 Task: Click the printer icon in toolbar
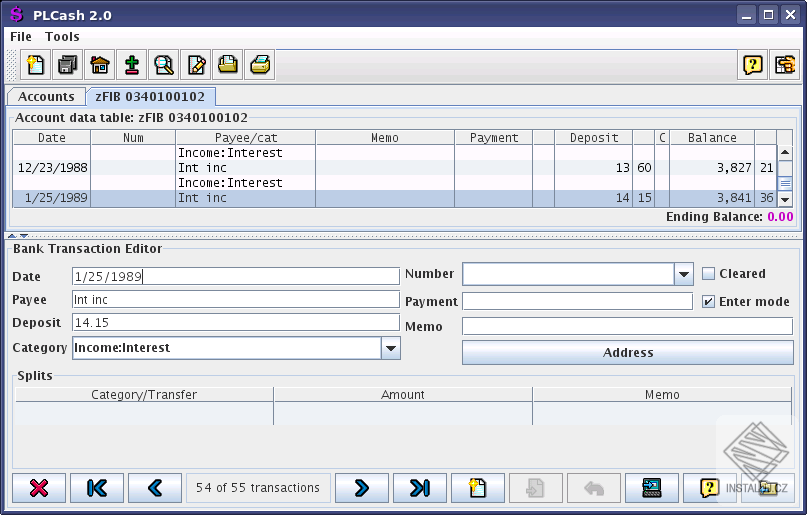(260, 65)
